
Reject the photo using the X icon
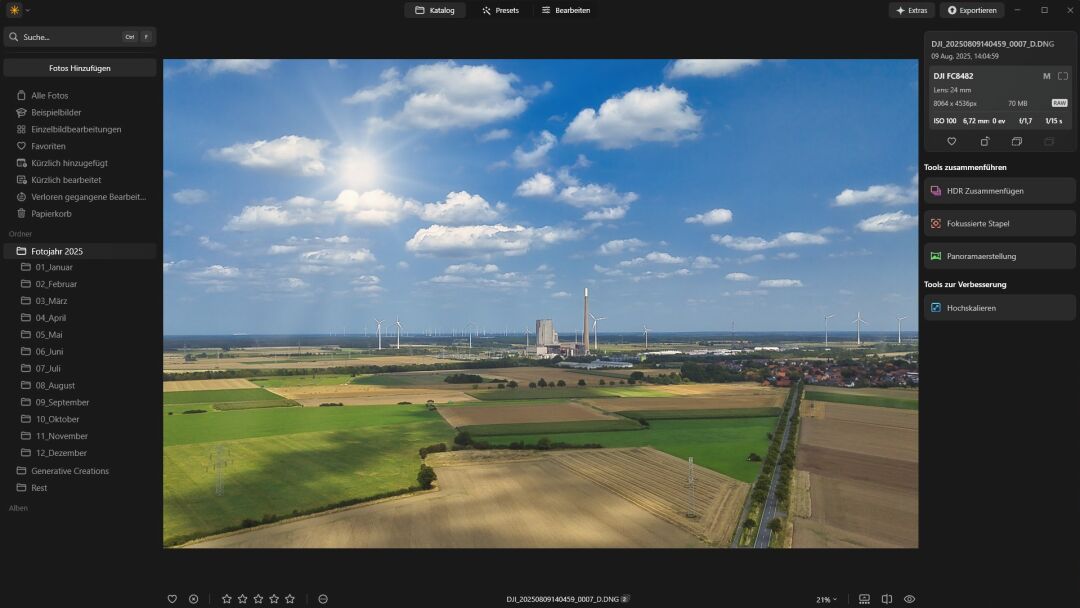[193, 598]
